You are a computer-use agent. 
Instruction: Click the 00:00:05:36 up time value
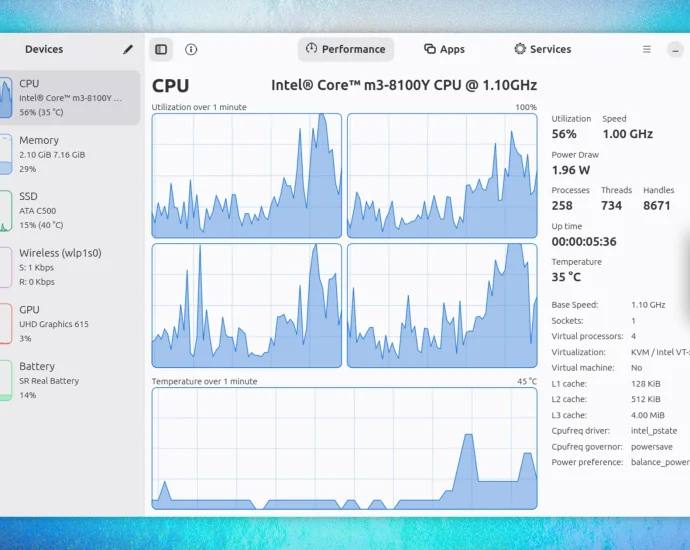tap(584, 242)
